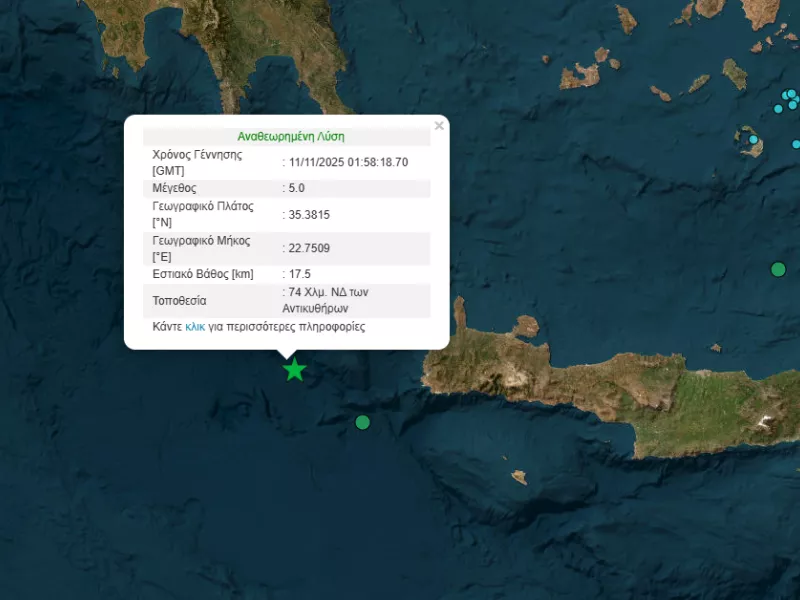Click the origin time 11/11/2025 01:58:18.70
Screen dimensions: 800x600
coord(348,162)
